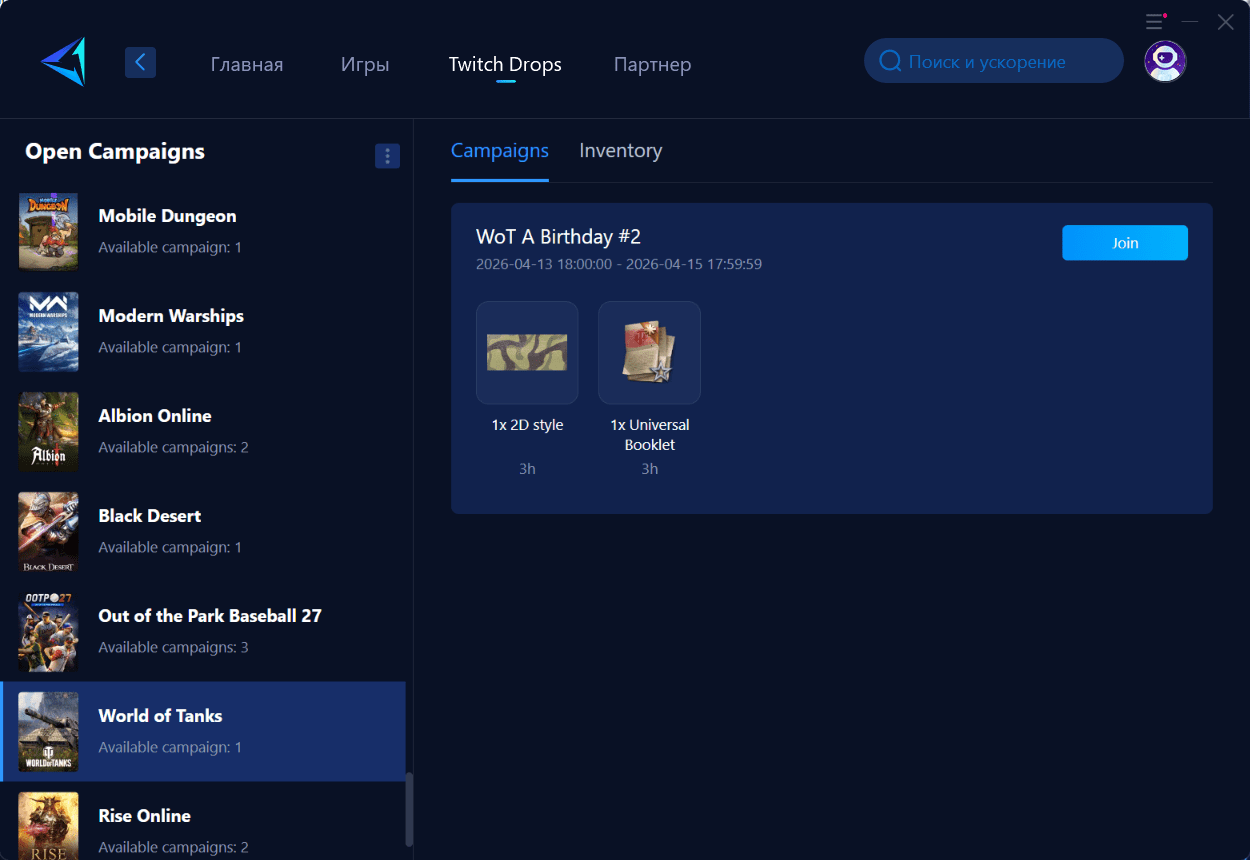Click the app logo in the header
This screenshot has height=860, width=1250.
(x=64, y=62)
